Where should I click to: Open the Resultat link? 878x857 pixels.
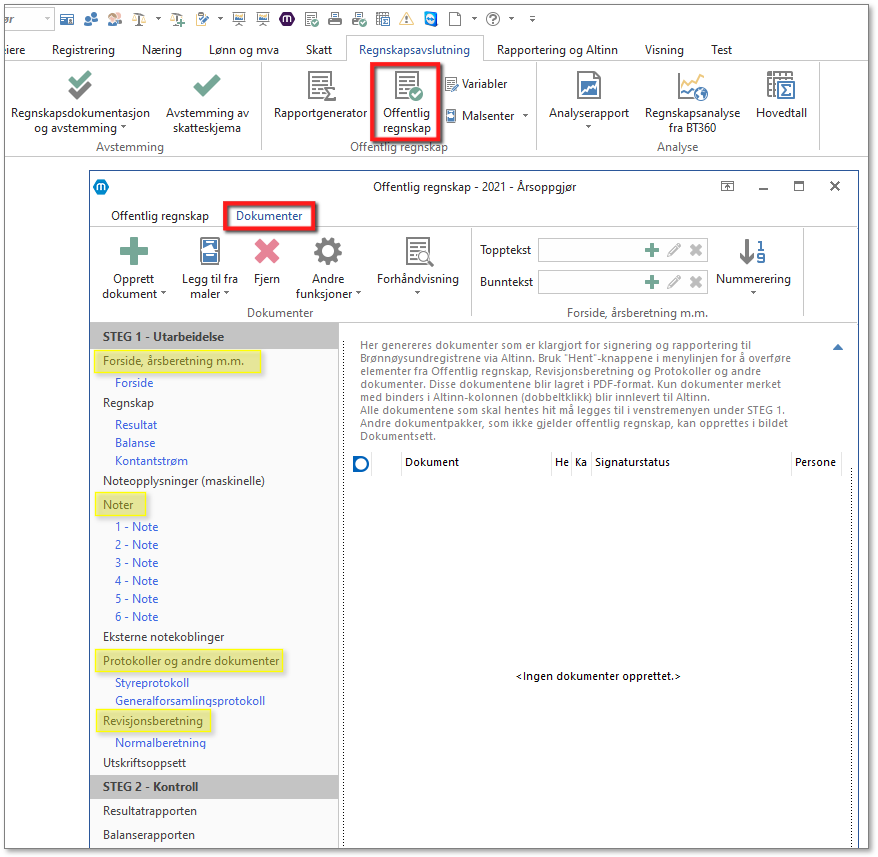(136, 425)
